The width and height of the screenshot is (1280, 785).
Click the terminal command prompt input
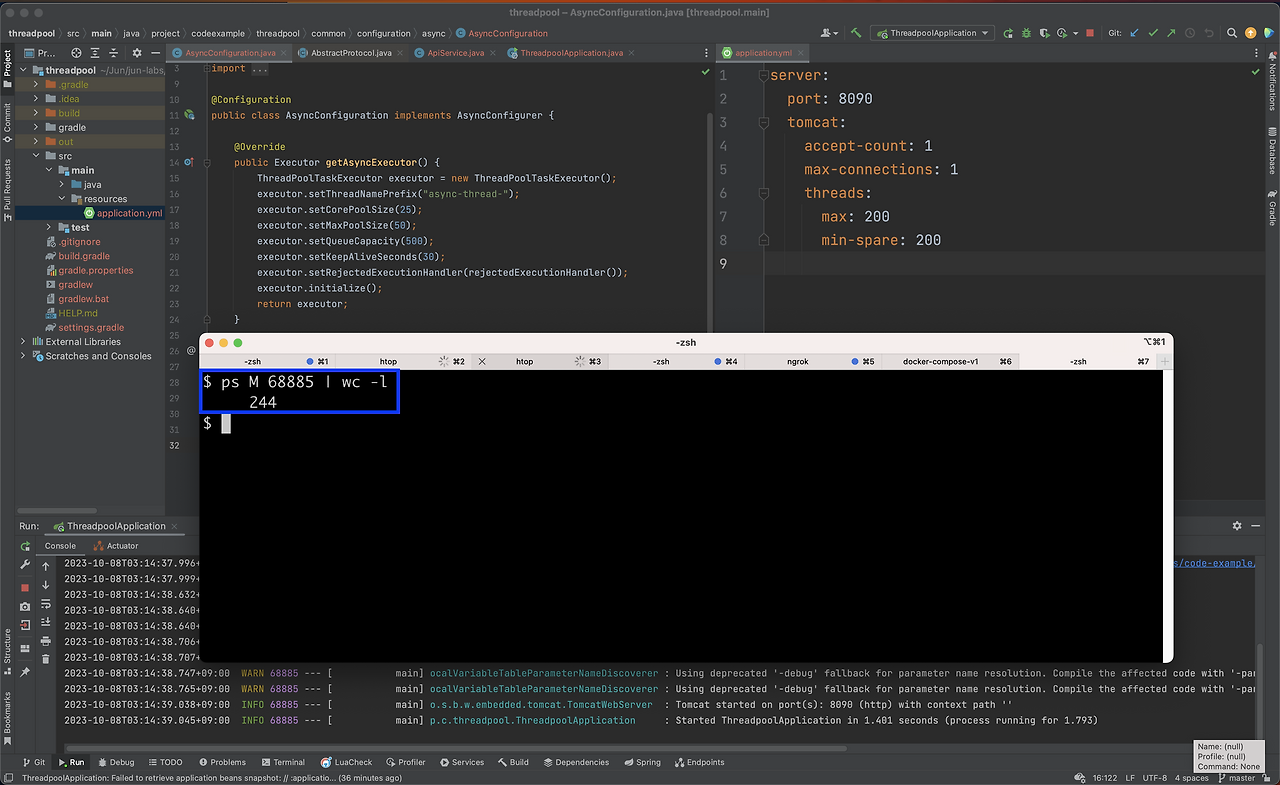(x=226, y=423)
